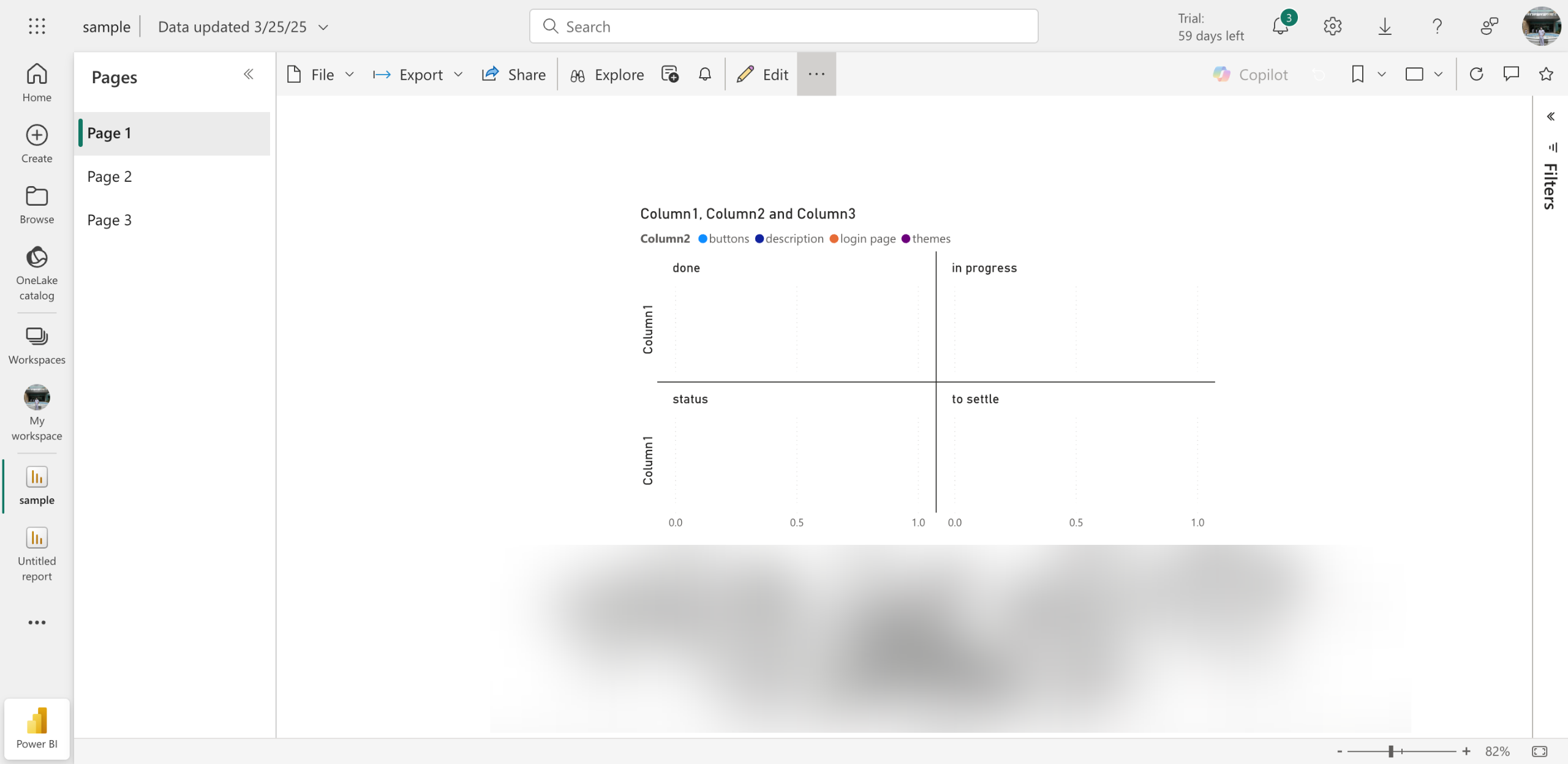Image resolution: width=1568 pixels, height=764 pixels.
Task: Click the Search input field
Action: click(x=784, y=26)
